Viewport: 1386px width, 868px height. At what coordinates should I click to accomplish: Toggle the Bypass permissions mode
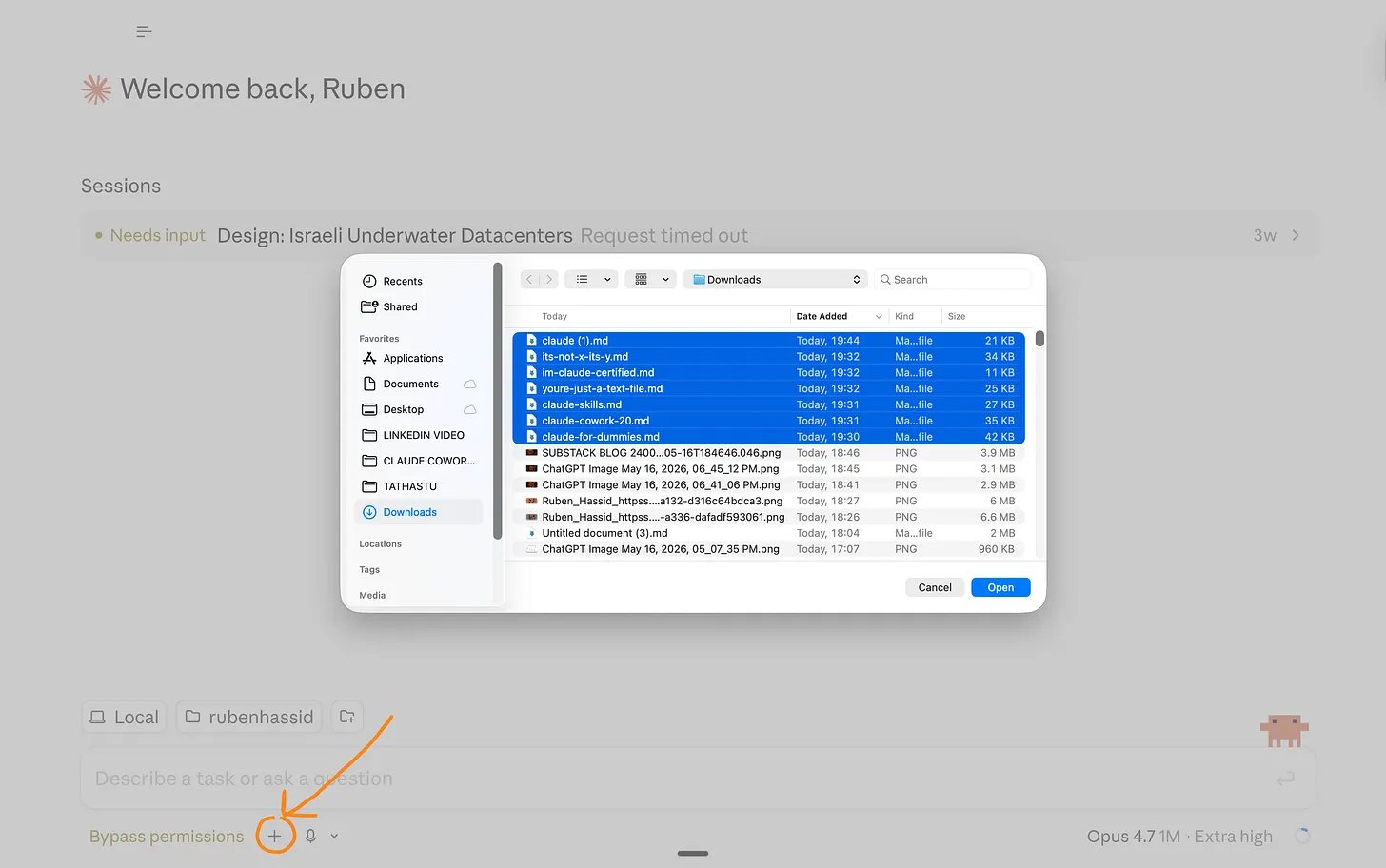coord(167,836)
